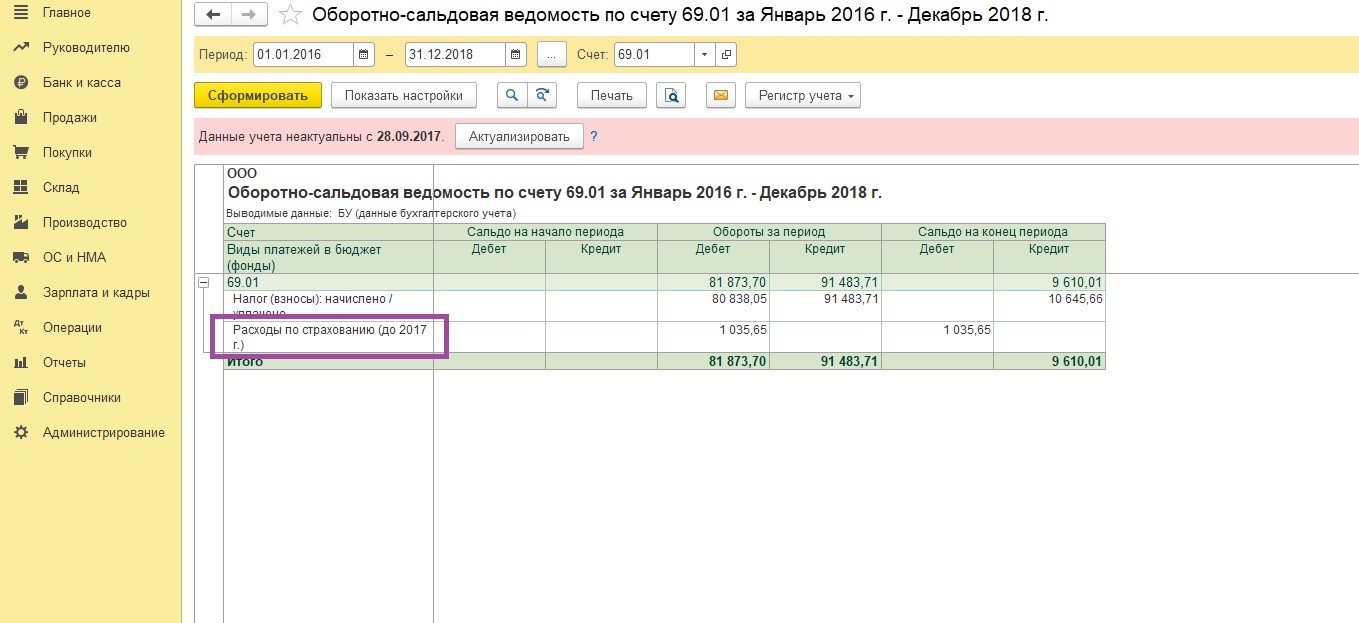The width and height of the screenshot is (1359, 623).
Task: Open print preview of the report
Action: [673, 95]
